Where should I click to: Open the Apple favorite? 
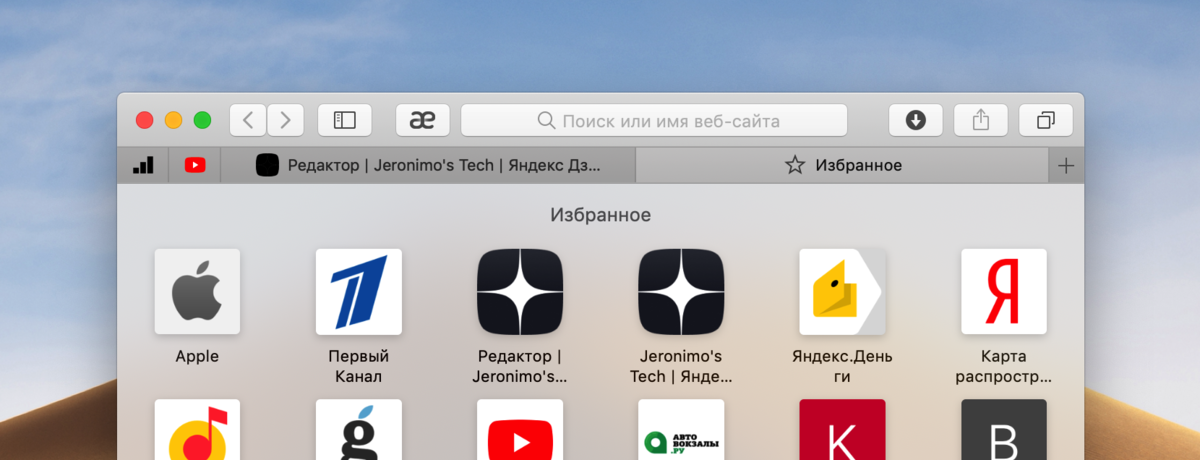click(197, 292)
